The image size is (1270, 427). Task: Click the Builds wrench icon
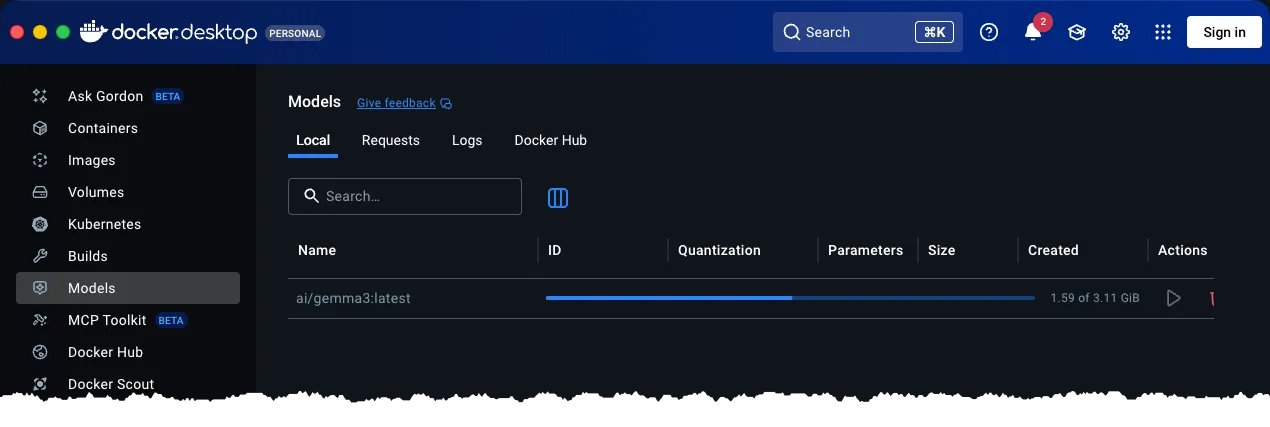40,256
